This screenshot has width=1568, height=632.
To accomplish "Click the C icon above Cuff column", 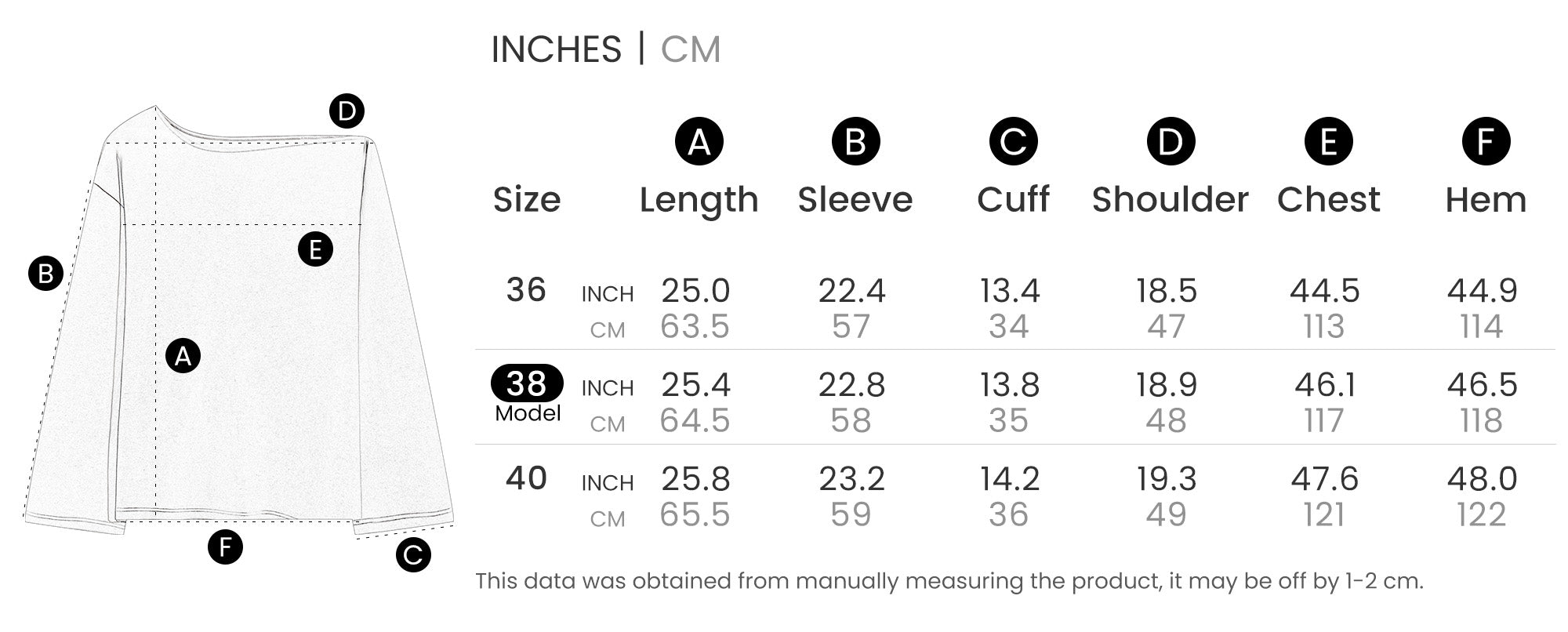I will (1013, 142).
